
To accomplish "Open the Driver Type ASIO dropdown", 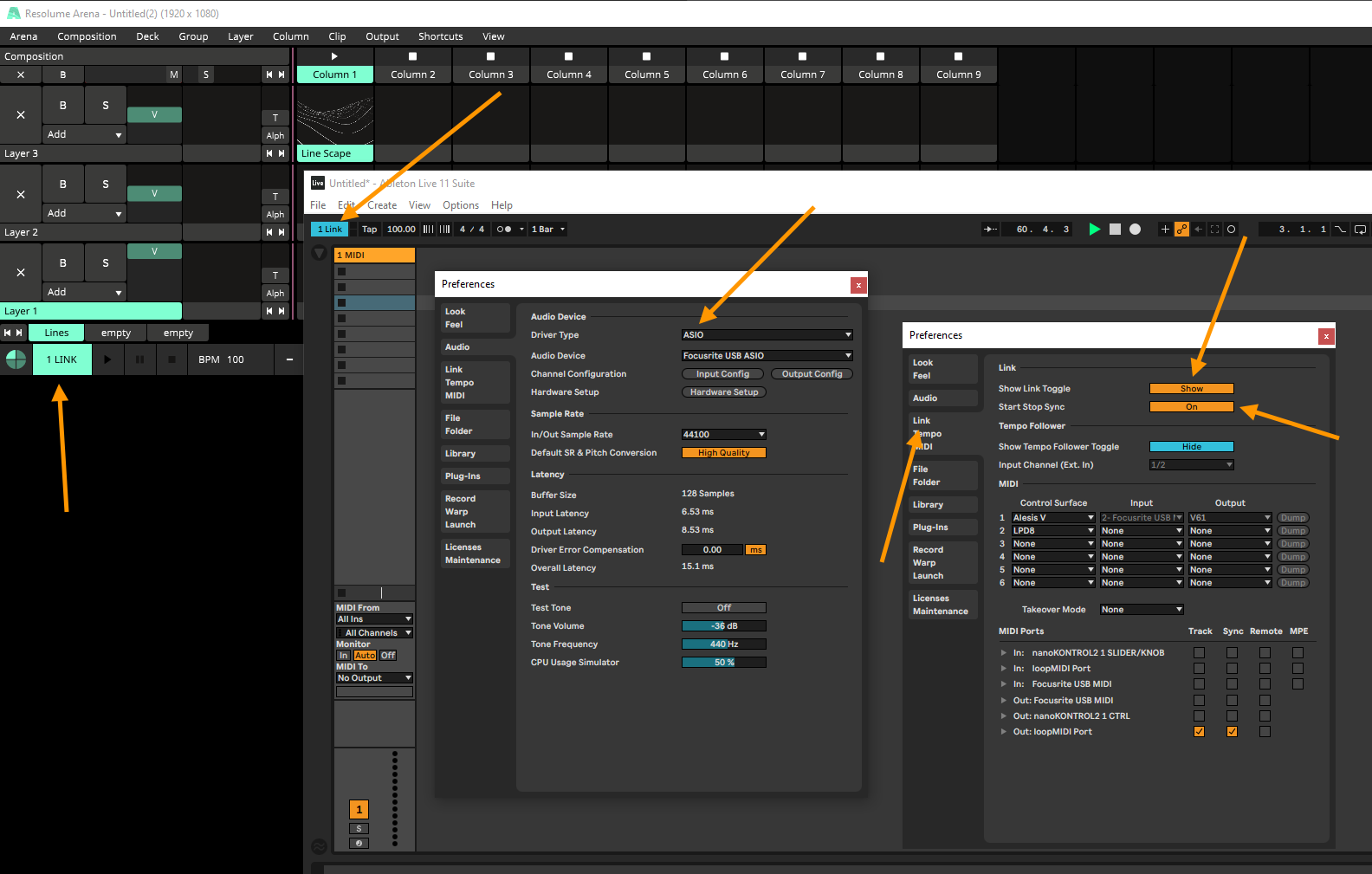I will coord(767,335).
